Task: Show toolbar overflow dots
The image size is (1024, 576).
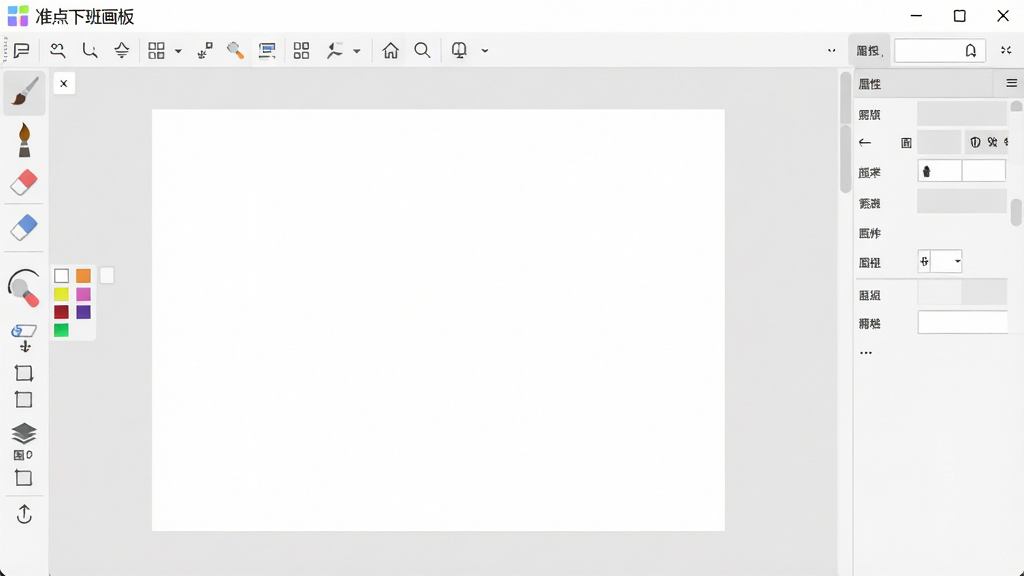Action: coord(831,50)
